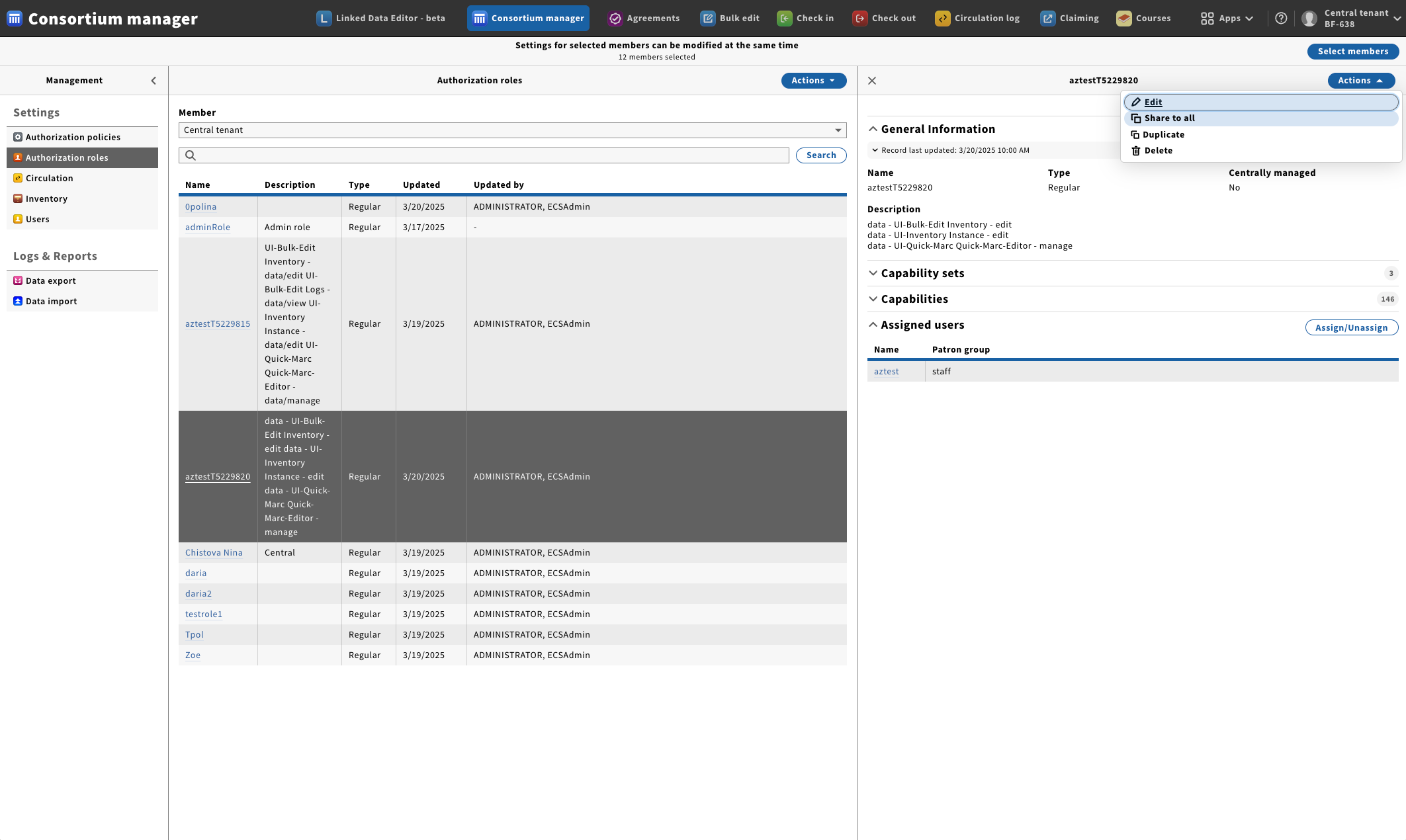This screenshot has height=840, width=1406.
Task: Click the Select members button
Action: pos(1352,52)
